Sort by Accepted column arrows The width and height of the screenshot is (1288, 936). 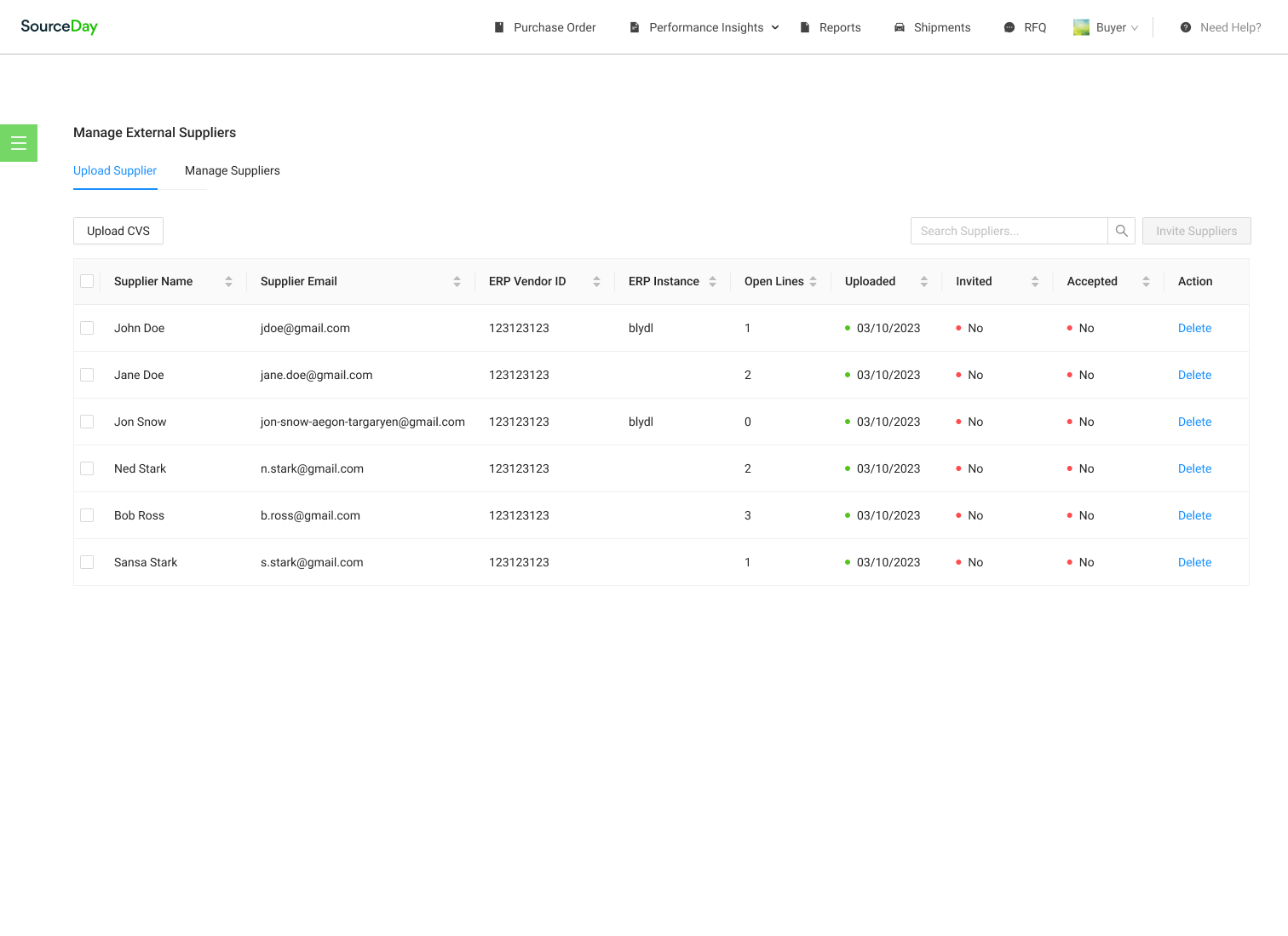pos(1146,281)
